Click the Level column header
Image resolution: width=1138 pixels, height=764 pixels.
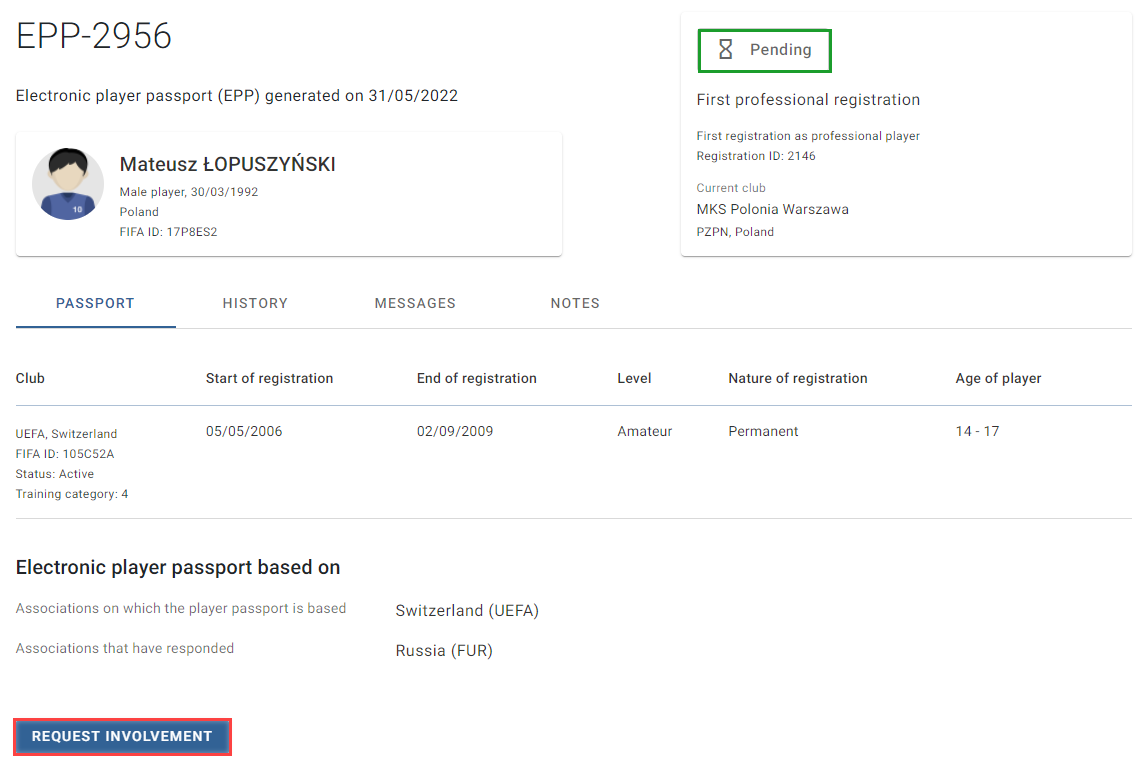tap(634, 378)
